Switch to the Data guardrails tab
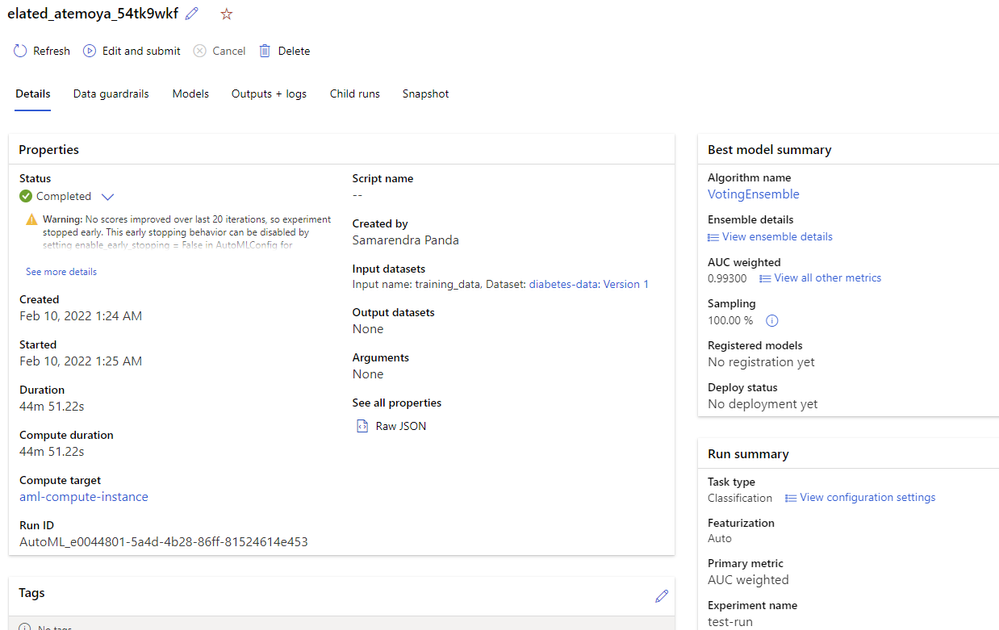Screen dimensions: 999x630 coord(111,94)
